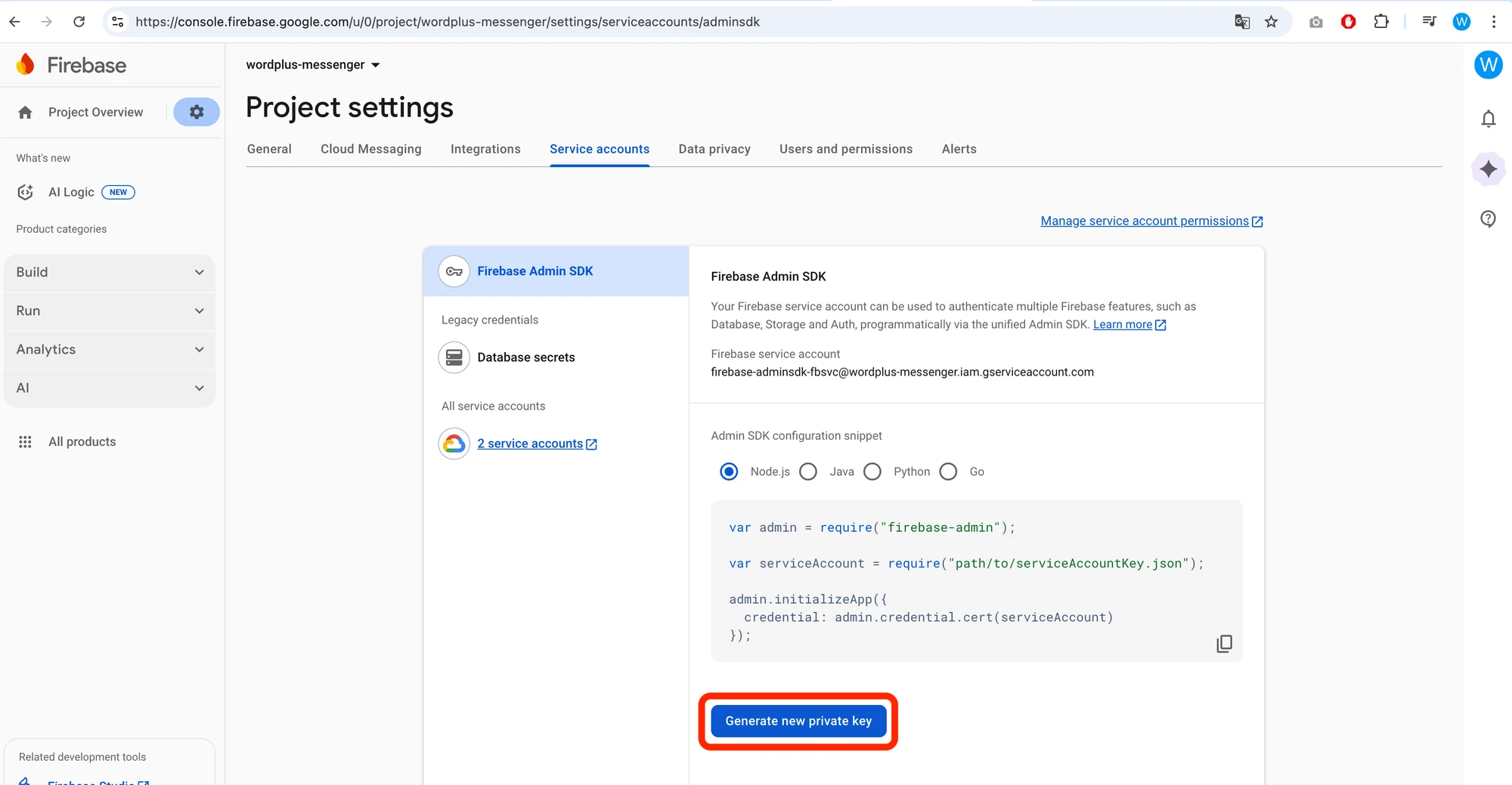This screenshot has height=785, width=1512.
Task: Click the All products grid icon
Action: (25, 441)
